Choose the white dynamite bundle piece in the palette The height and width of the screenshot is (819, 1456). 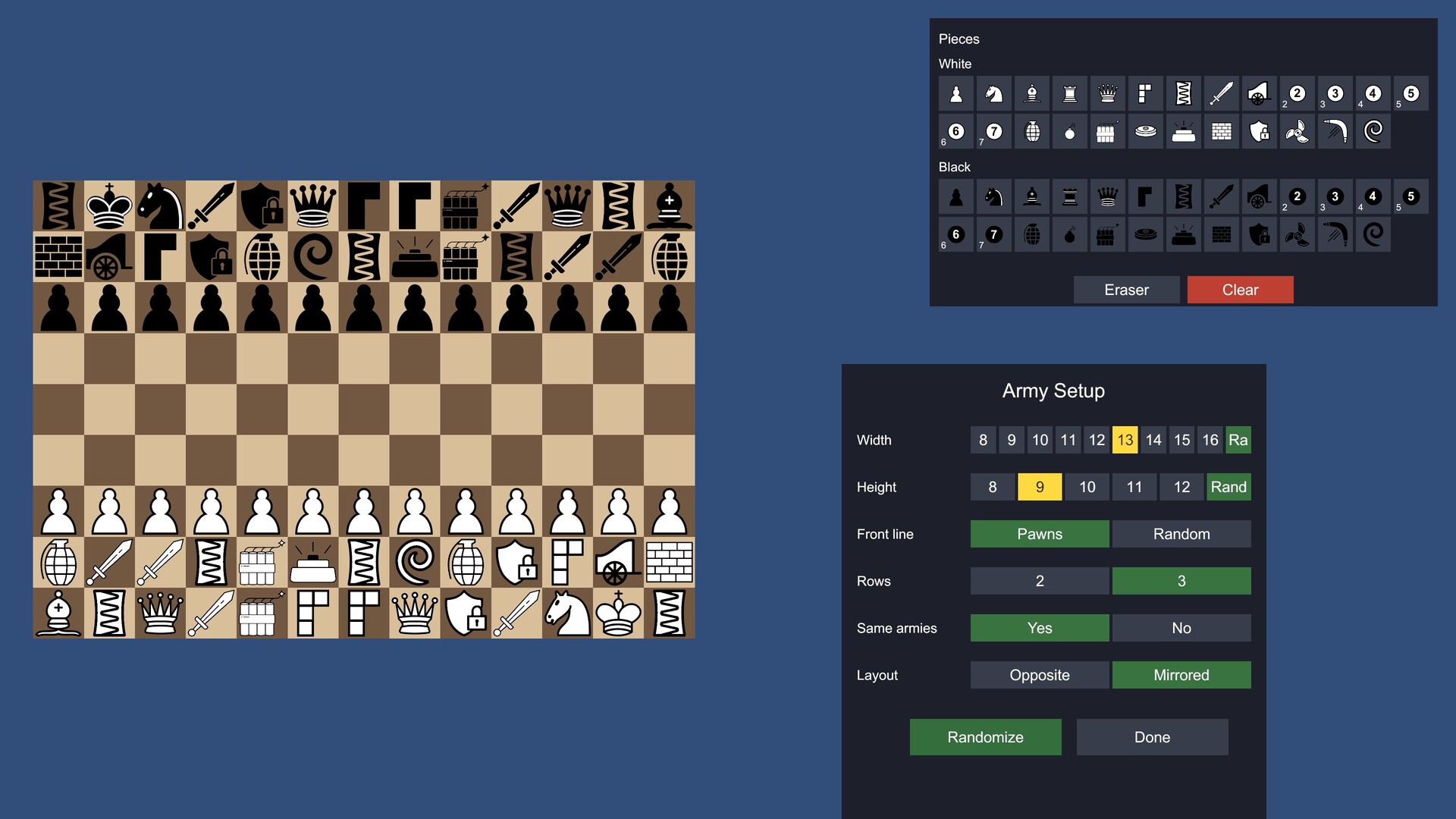click(1107, 131)
